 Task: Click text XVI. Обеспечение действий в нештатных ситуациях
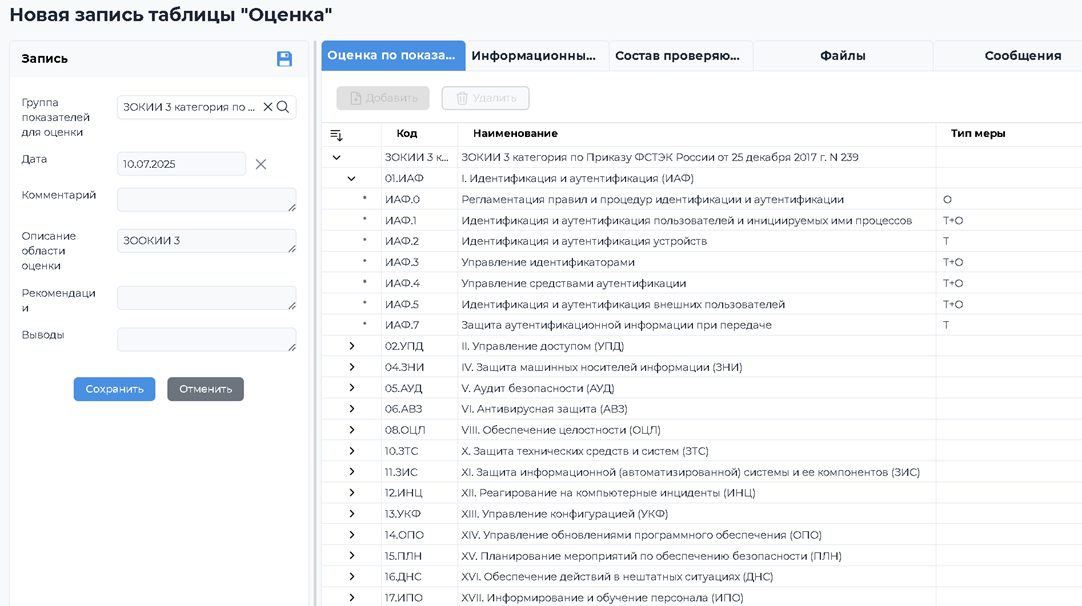617,576
